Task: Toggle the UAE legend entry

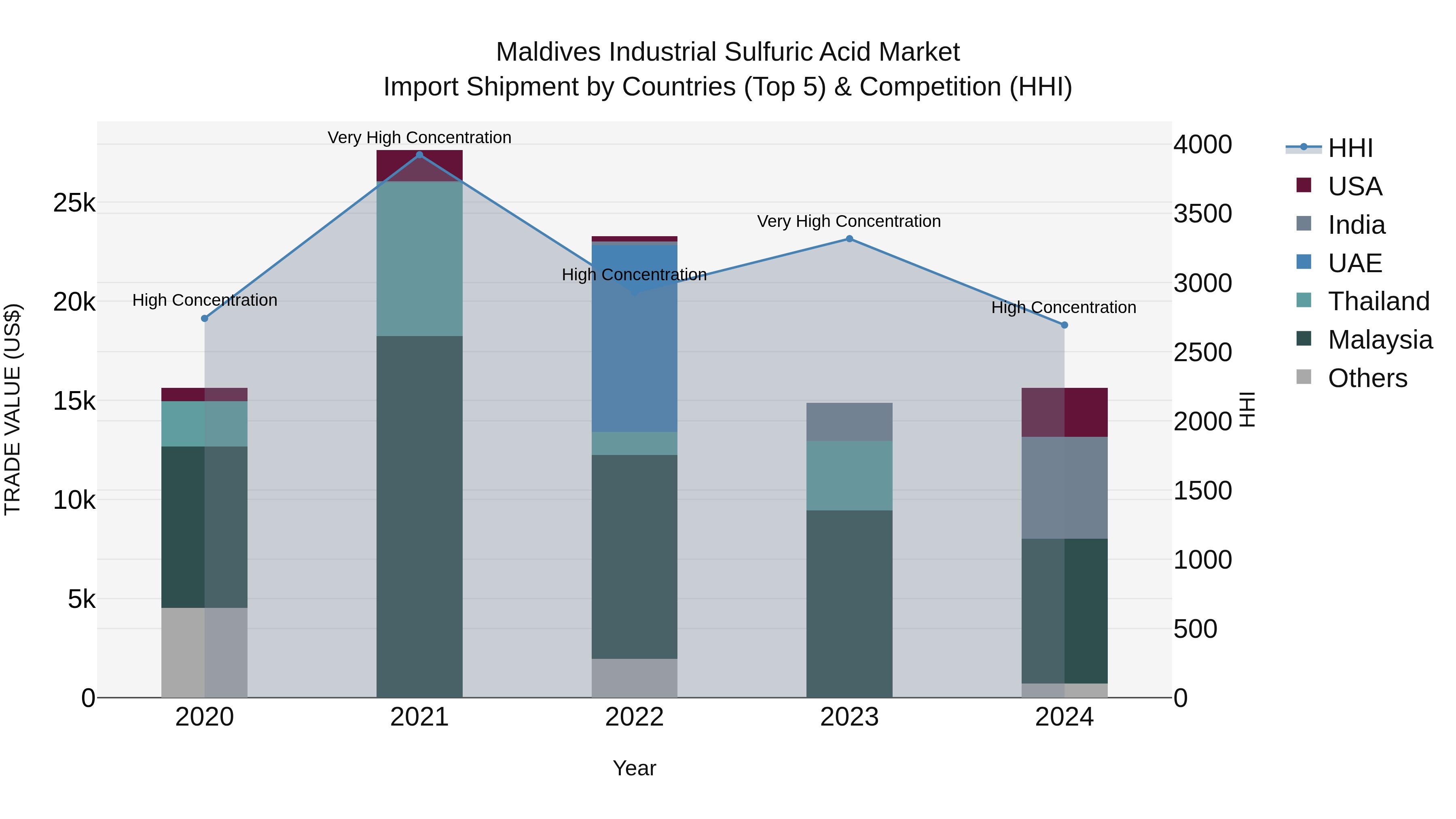Action: tap(1339, 263)
